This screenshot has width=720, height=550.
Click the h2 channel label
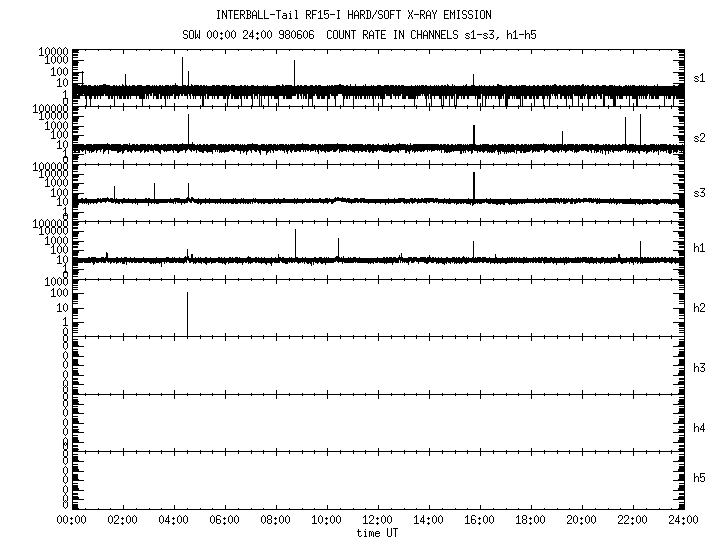[x=700, y=308]
